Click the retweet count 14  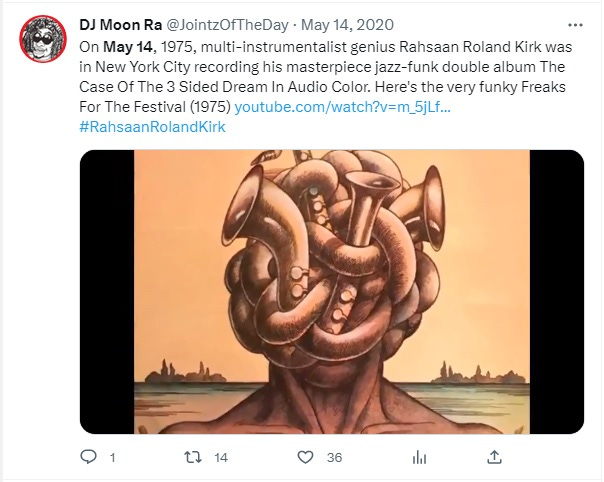(x=221, y=458)
